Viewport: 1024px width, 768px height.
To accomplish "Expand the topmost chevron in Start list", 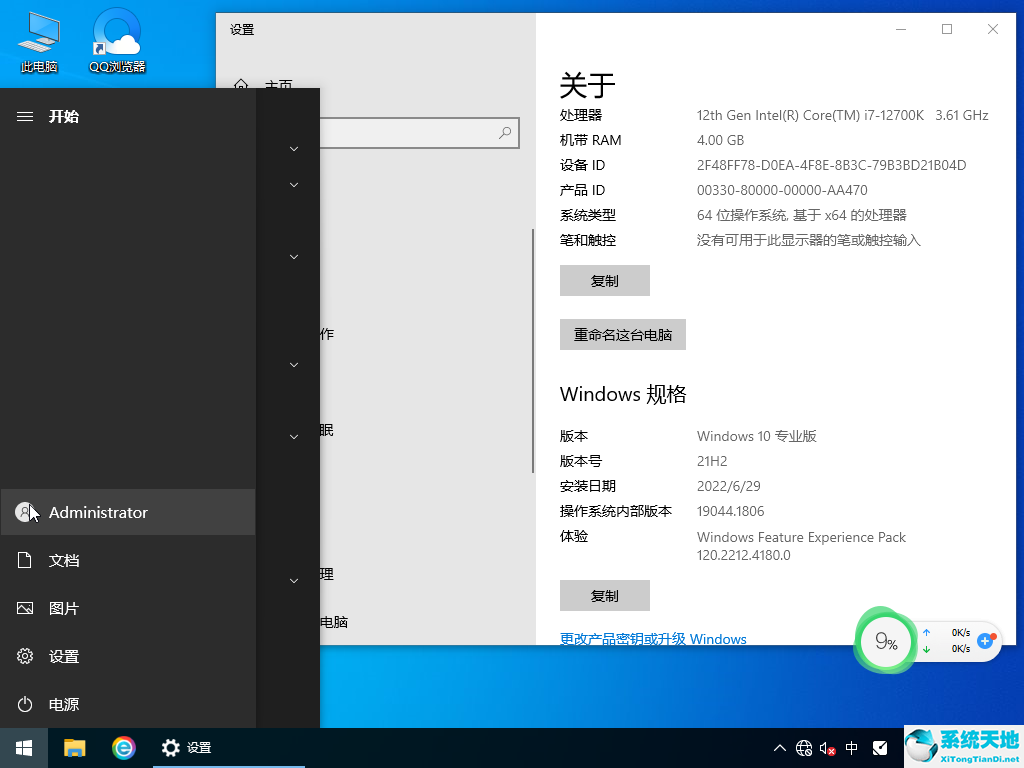I will (x=294, y=149).
